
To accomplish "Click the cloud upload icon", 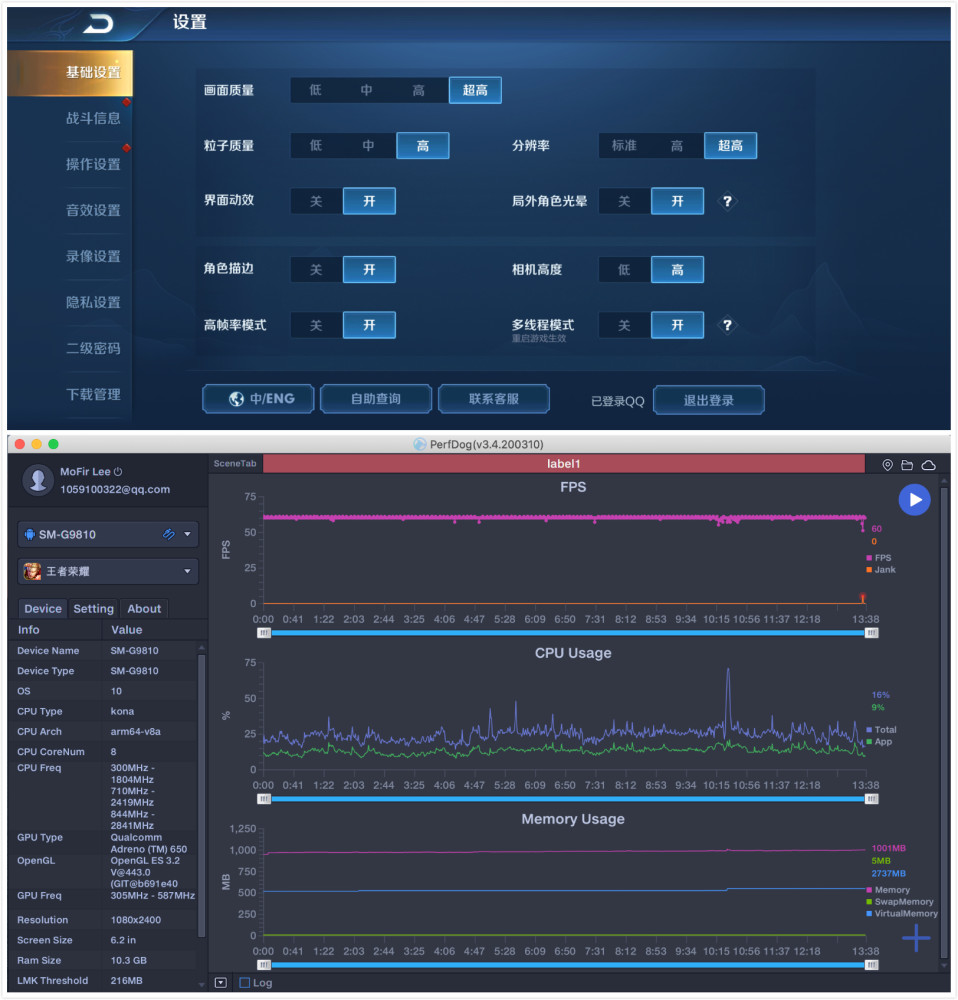I will (928, 465).
